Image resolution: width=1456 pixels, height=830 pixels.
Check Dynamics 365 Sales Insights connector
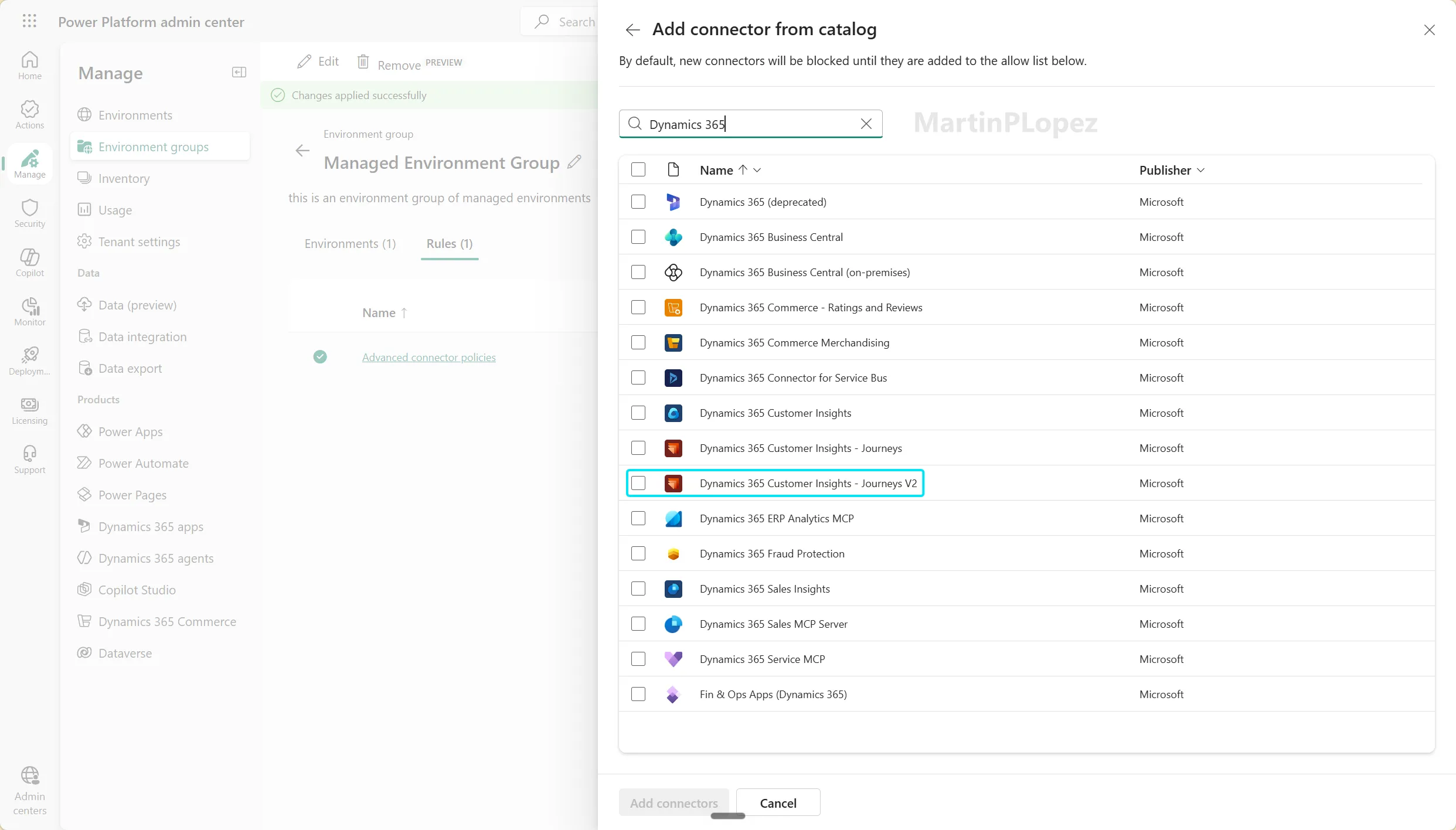point(638,589)
